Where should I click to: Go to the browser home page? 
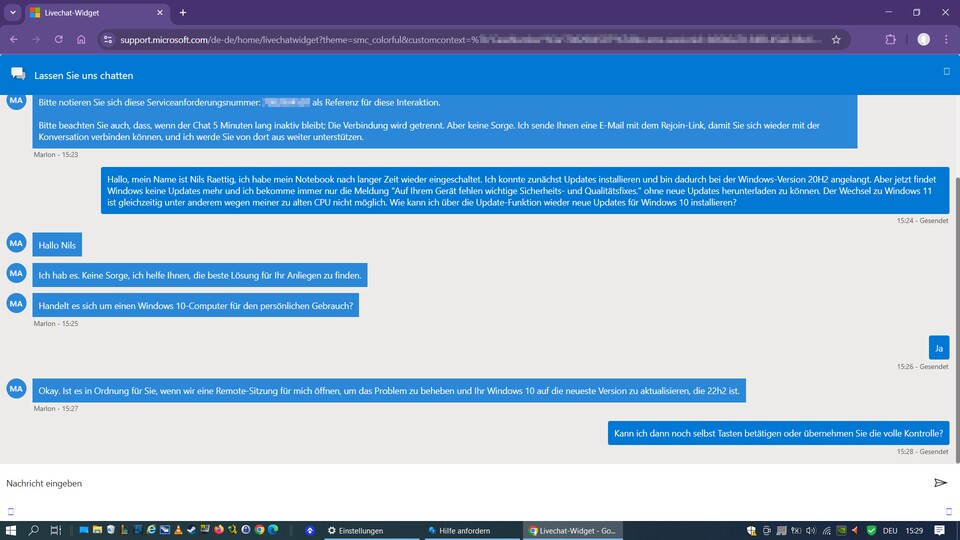click(81, 39)
